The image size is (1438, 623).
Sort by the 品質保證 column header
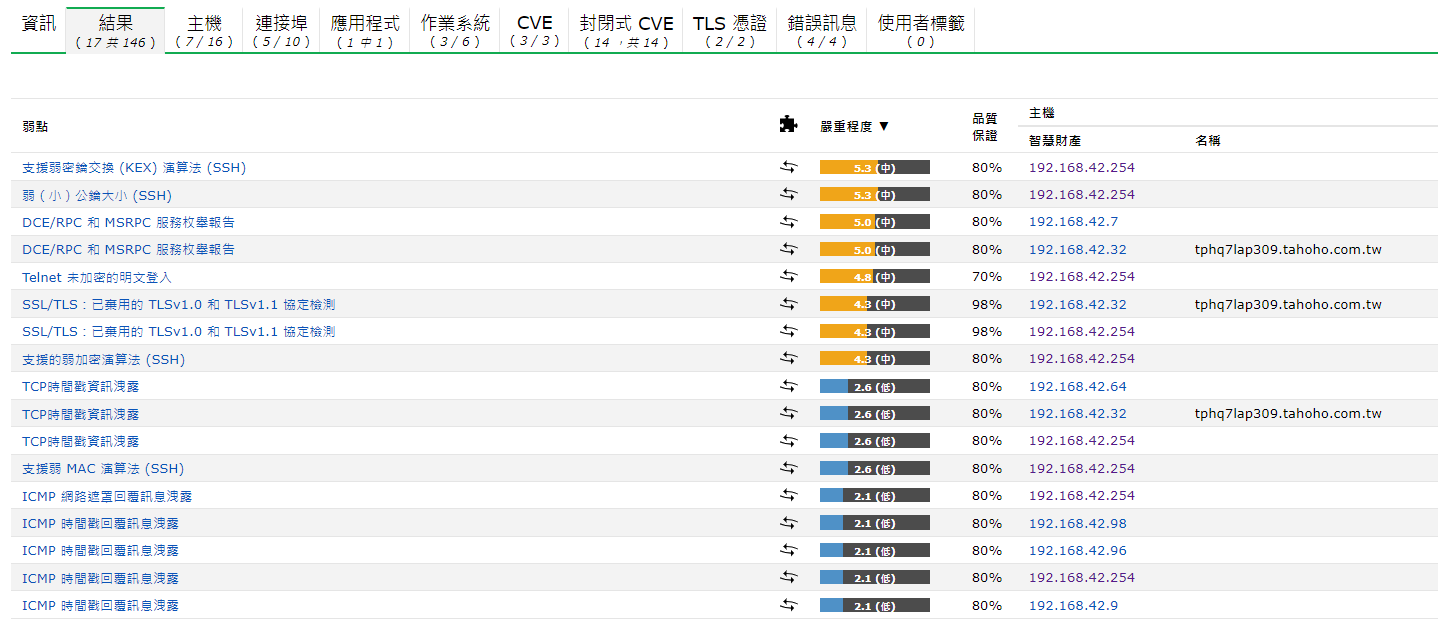[984, 126]
